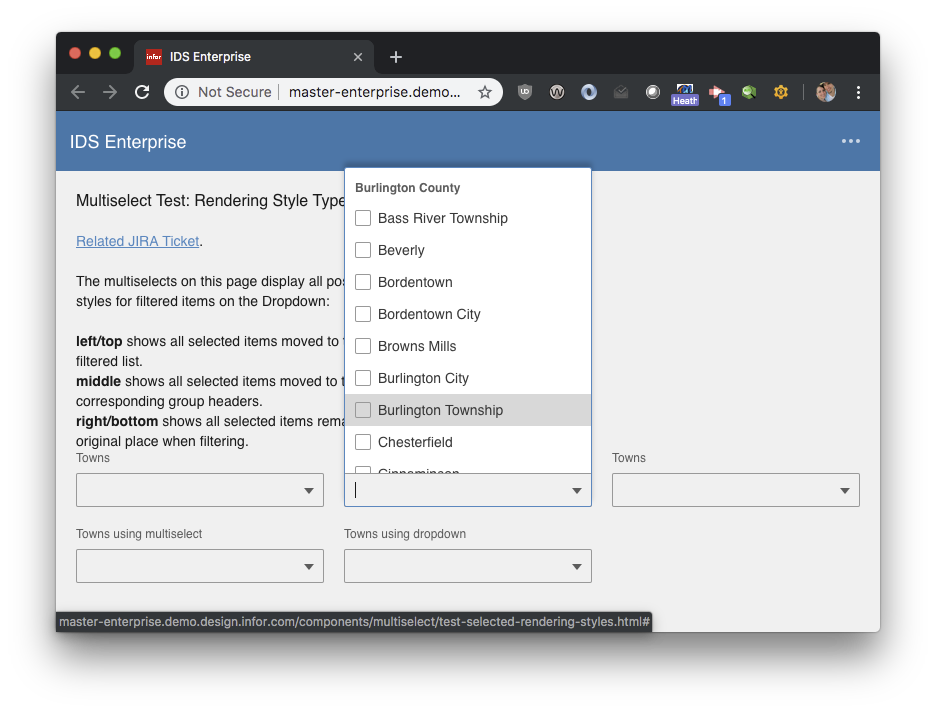Go back using the browser back arrow
The height and width of the screenshot is (712, 936).
pyautogui.click(x=78, y=92)
